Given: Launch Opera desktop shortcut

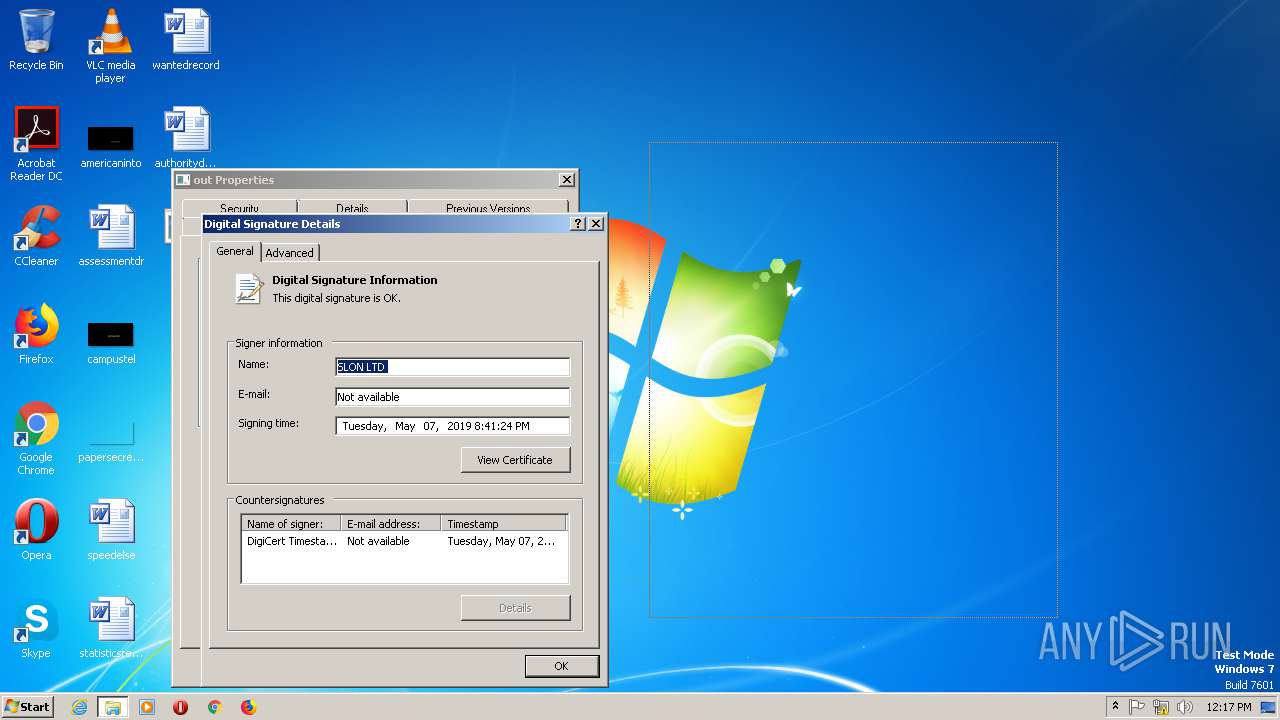Looking at the screenshot, I should pos(36,530).
